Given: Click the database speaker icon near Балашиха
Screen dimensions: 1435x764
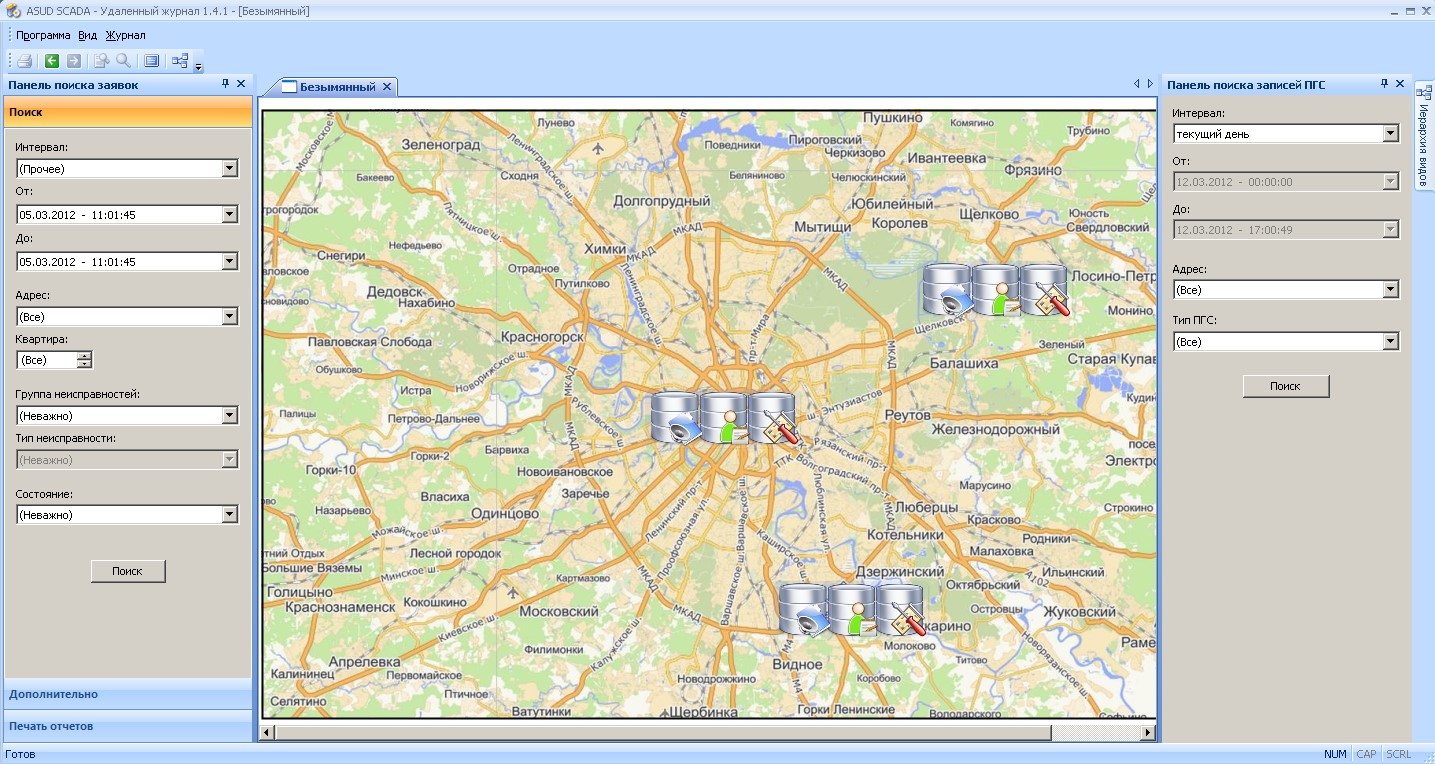Looking at the screenshot, I should (947, 290).
